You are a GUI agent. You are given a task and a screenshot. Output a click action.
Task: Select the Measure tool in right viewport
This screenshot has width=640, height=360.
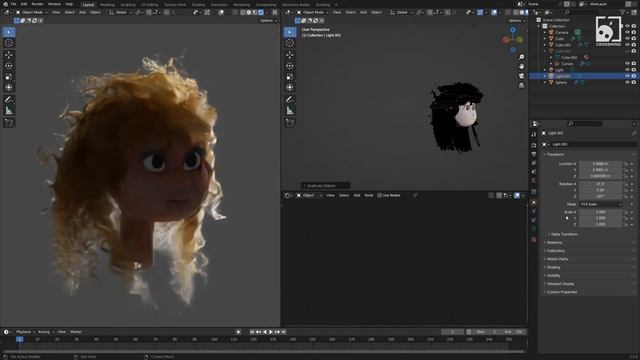coord(290,111)
